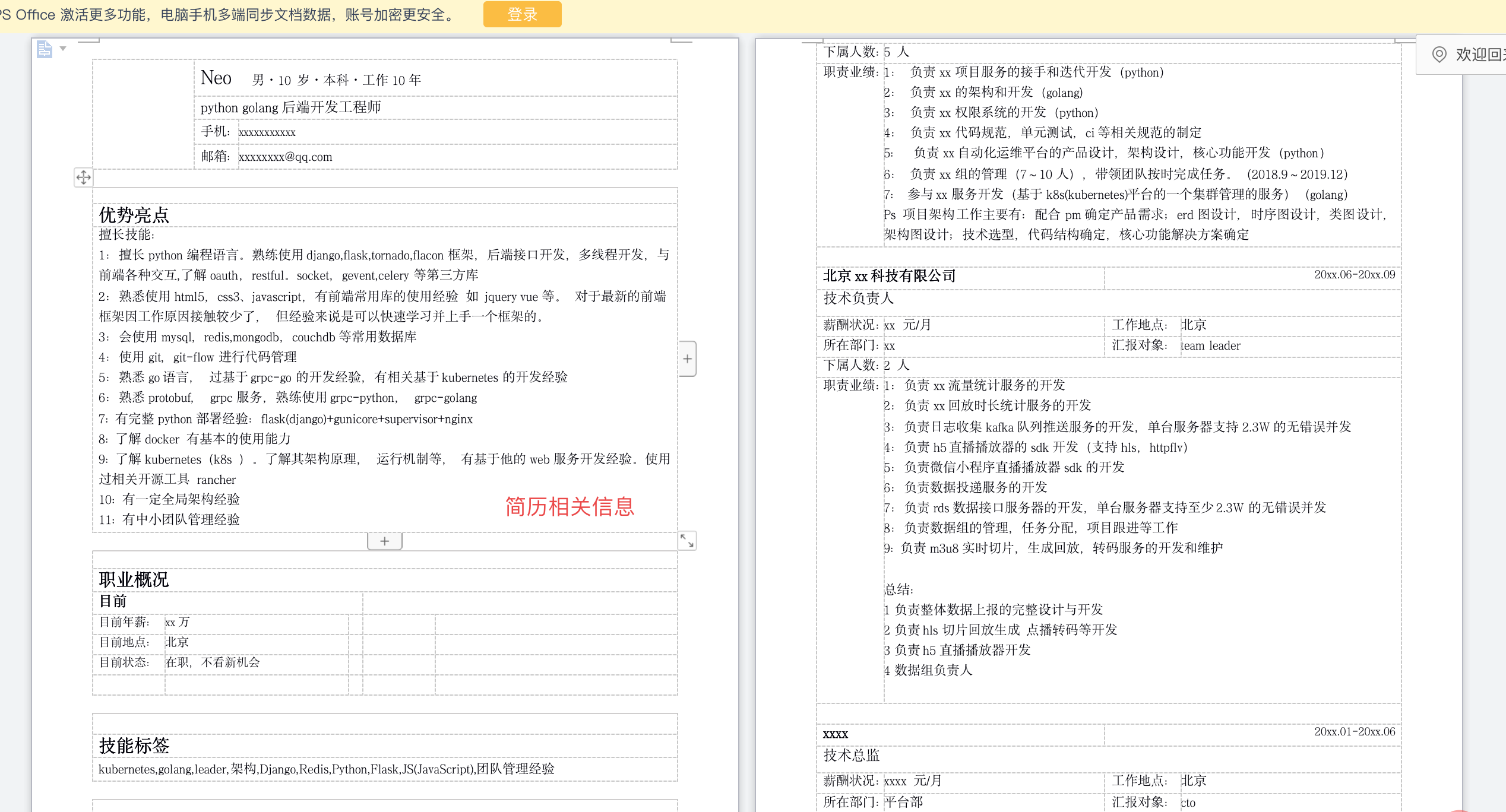The width and height of the screenshot is (1506, 812).
Task: Click the '目前年薪:' value 'xx 万'
Action: (x=177, y=622)
